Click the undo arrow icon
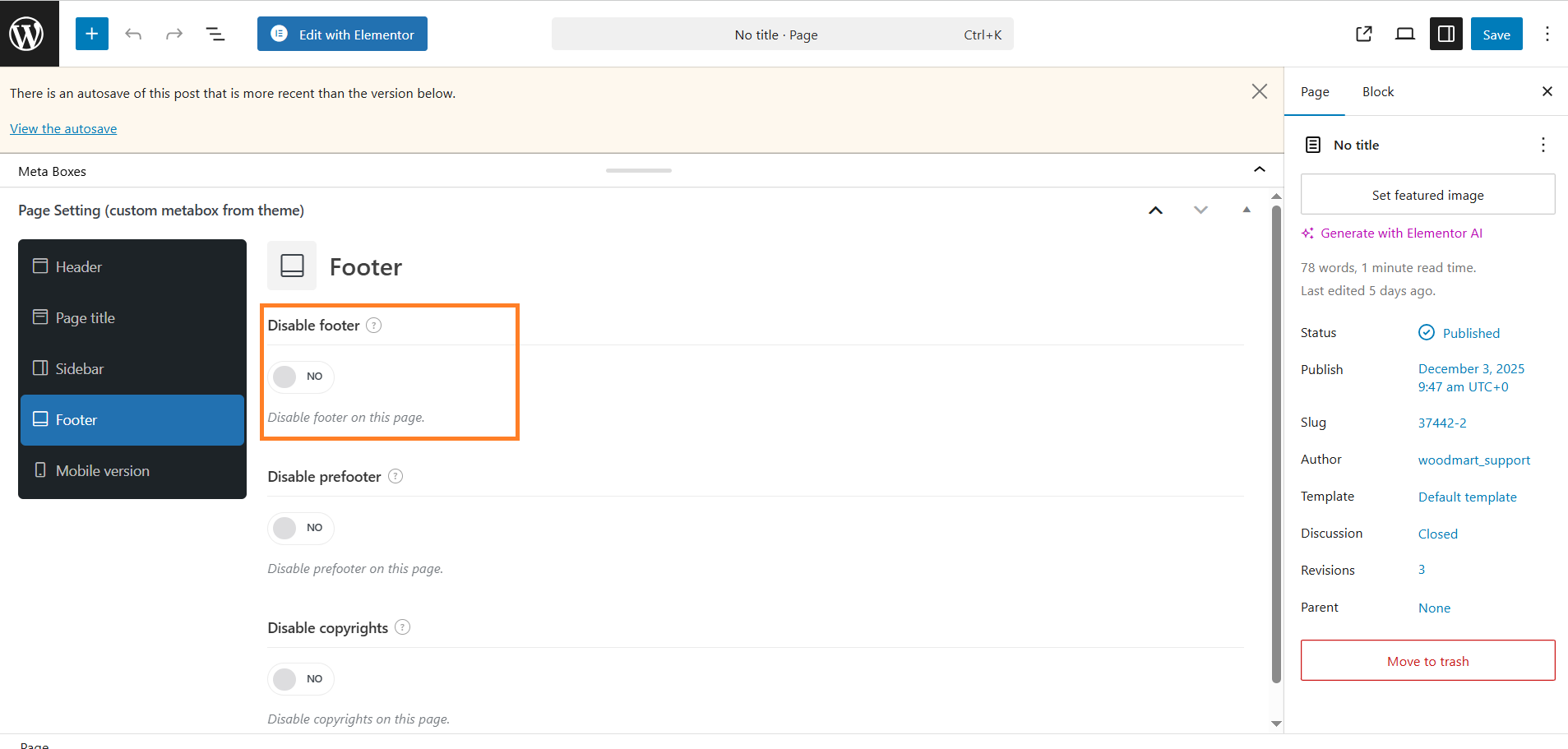The image size is (1568, 749). (x=133, y=34)
